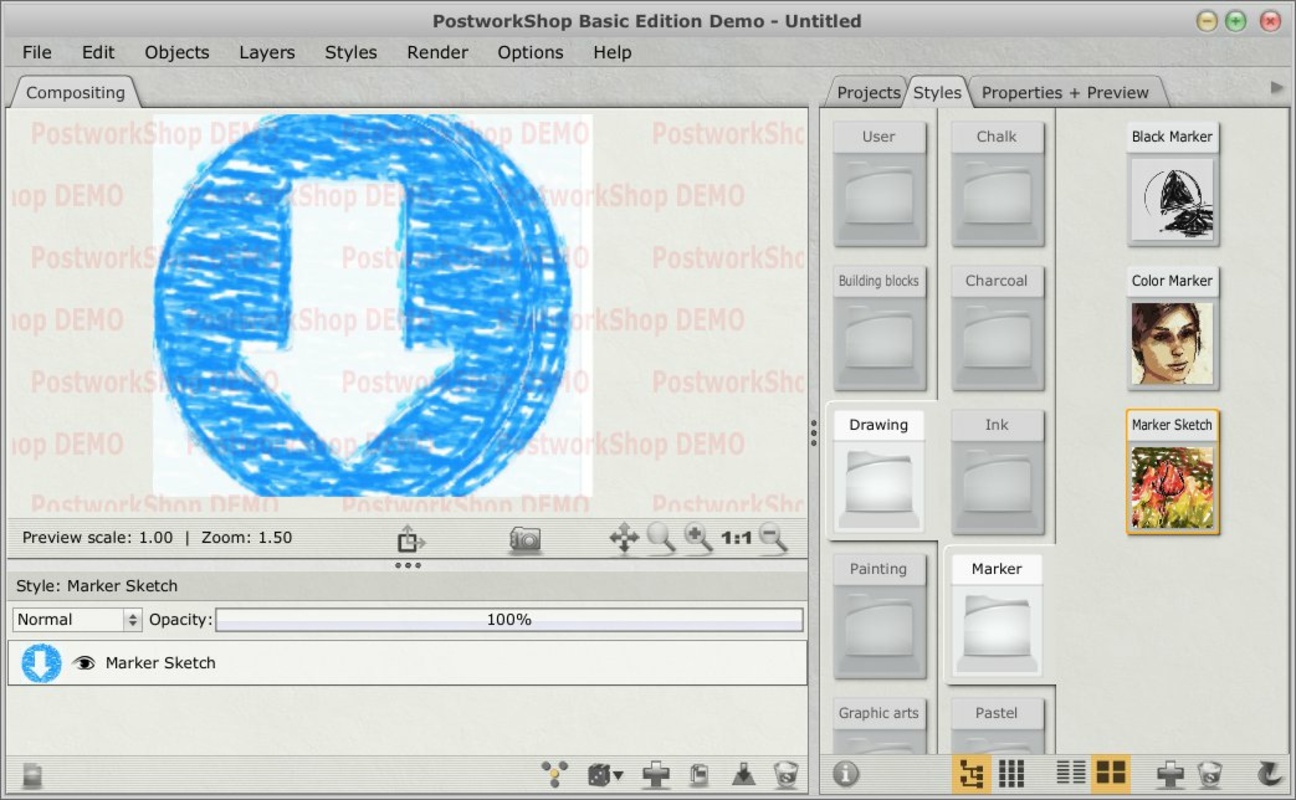Open the Render menu

tap(437, 52)
